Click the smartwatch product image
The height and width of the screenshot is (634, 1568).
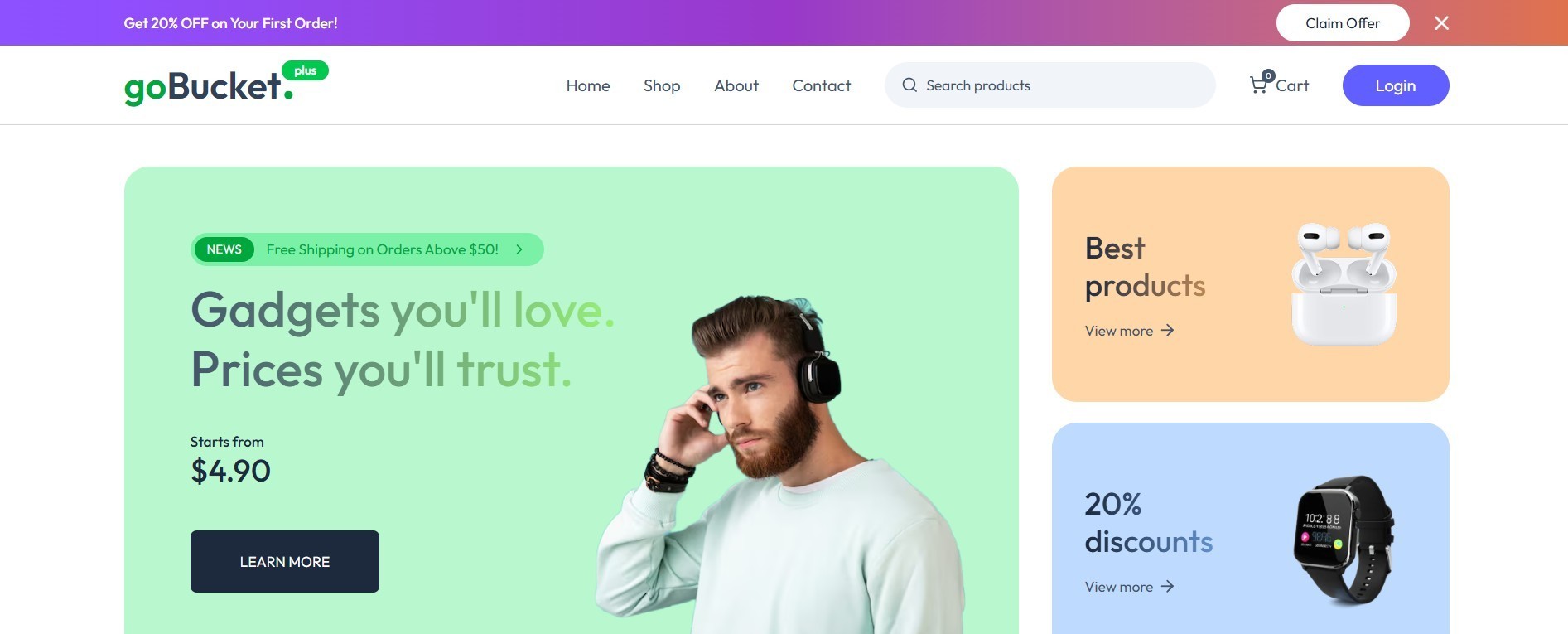pyautogui.click(x=1344, y=540)
